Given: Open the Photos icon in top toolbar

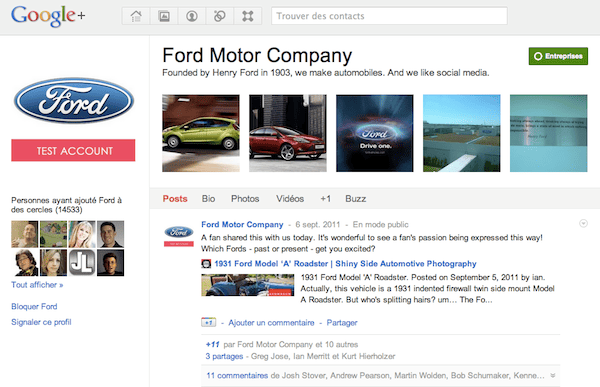Looking at the screenshot, I should [x=164, y=16].
